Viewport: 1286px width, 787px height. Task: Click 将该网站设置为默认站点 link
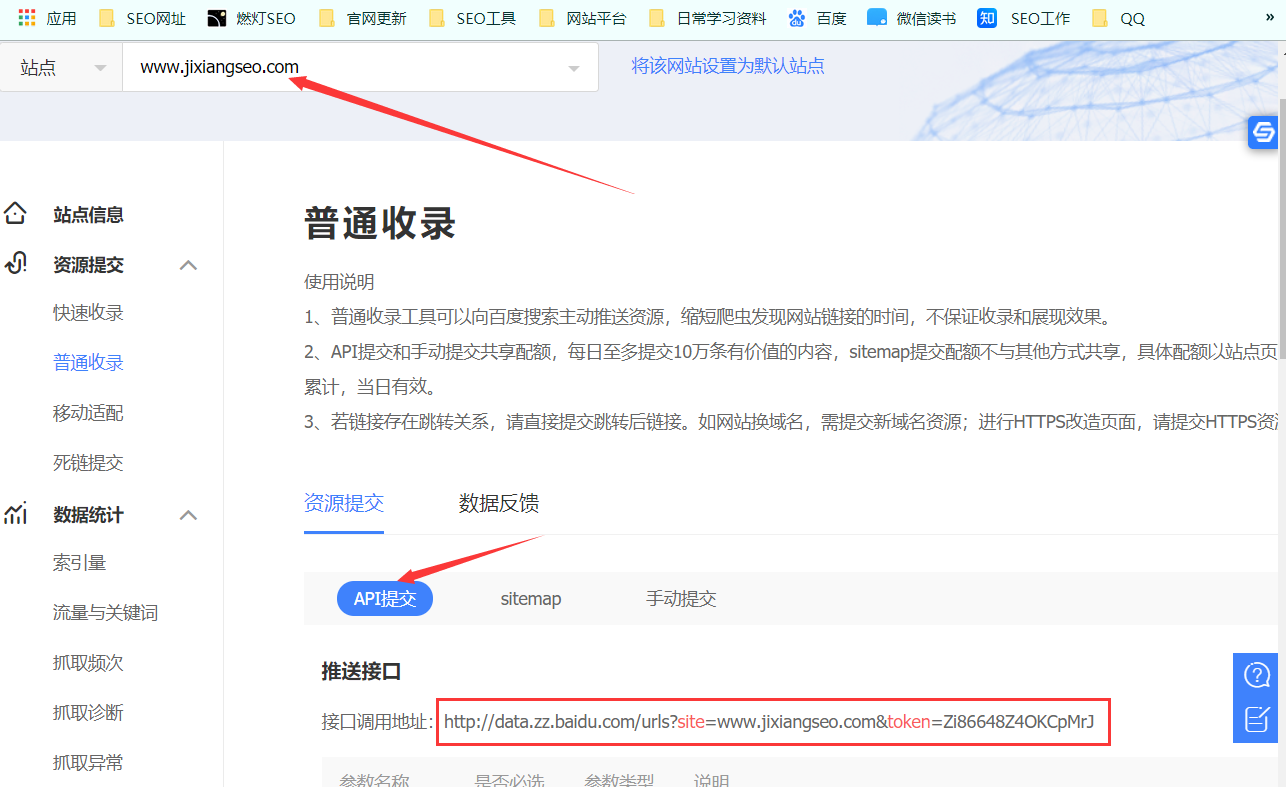point(728,66)
